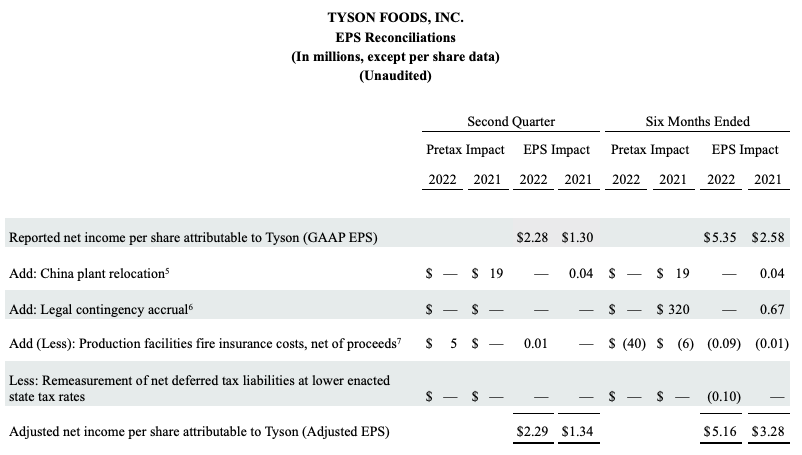The width and height of the screenshot is (802, 455).
Task: Open footnote 5 beside China plant relocation
Action: tap(181, 269)
